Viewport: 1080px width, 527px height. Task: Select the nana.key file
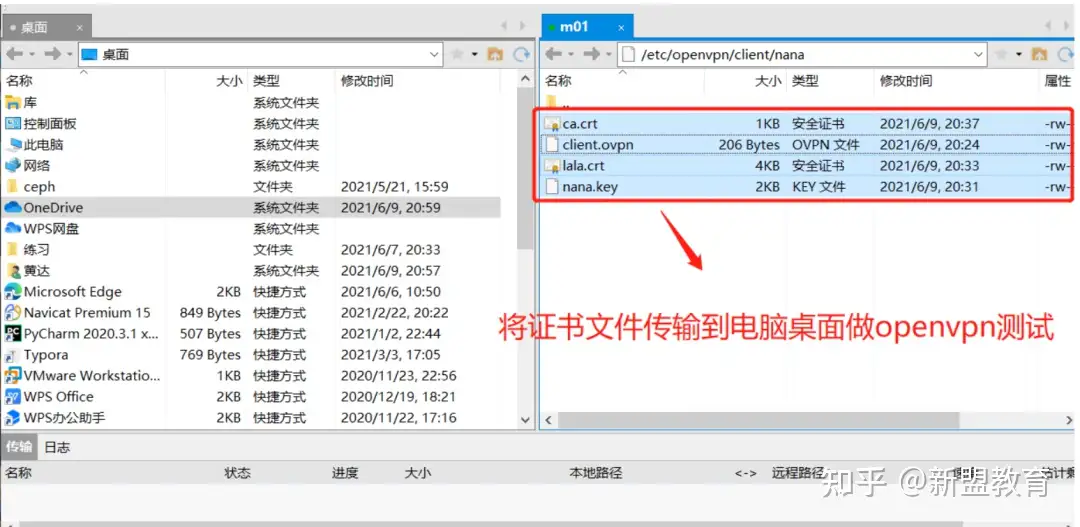pyautogui.click(x=591, y=187)
